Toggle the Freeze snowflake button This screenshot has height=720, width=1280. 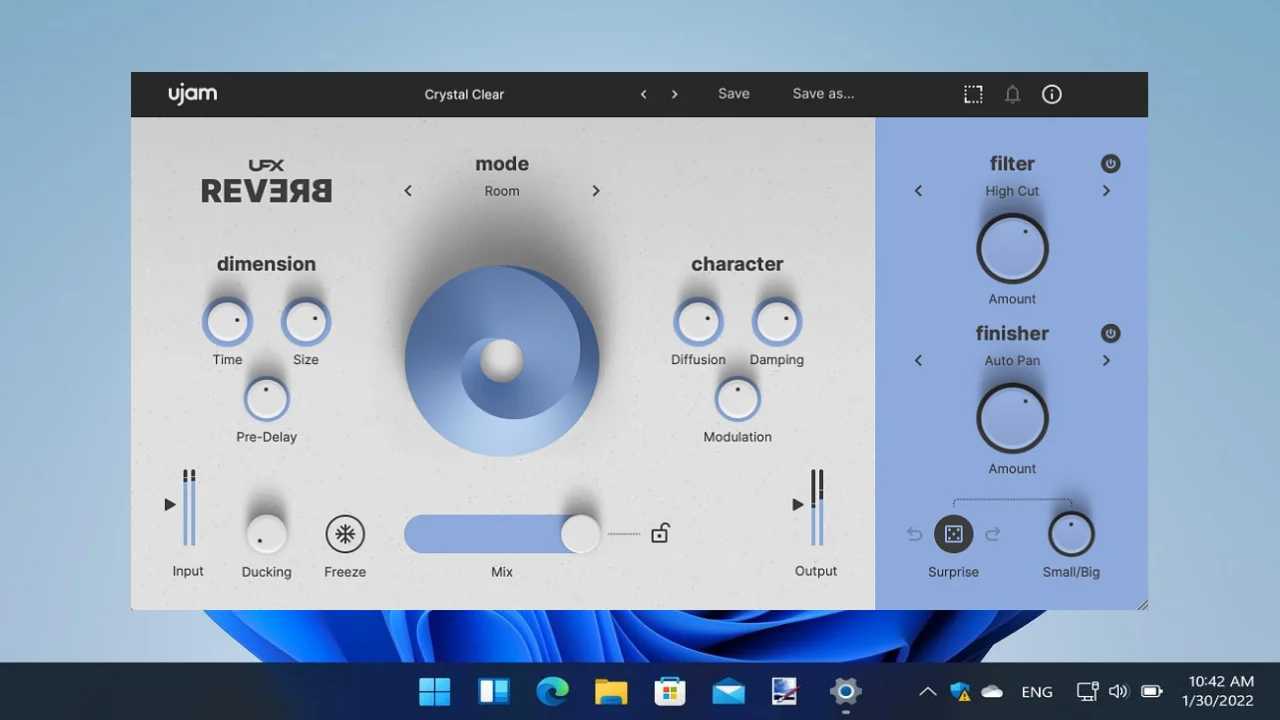coord(345,534)
